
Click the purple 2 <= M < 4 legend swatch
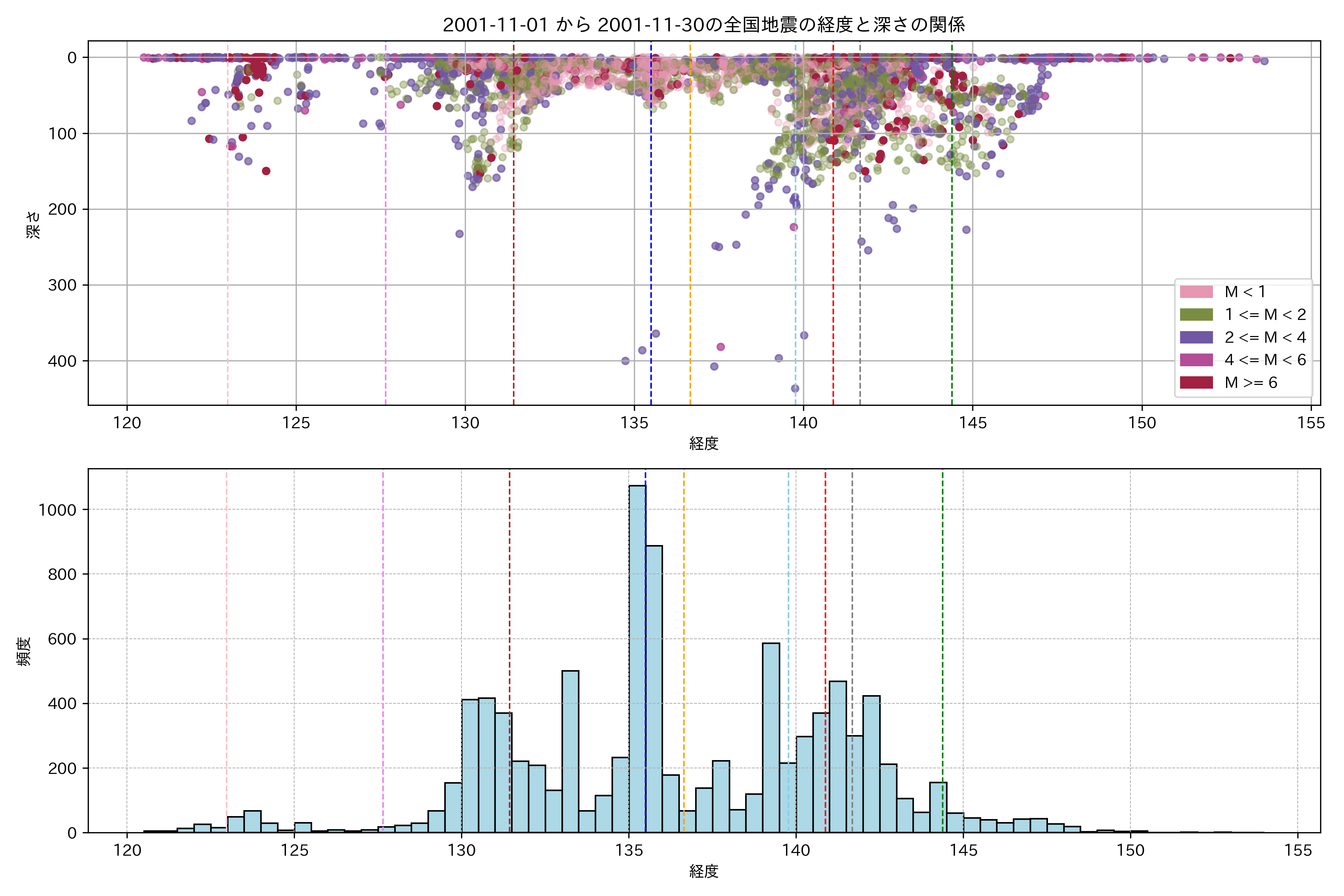(1196, 337)
